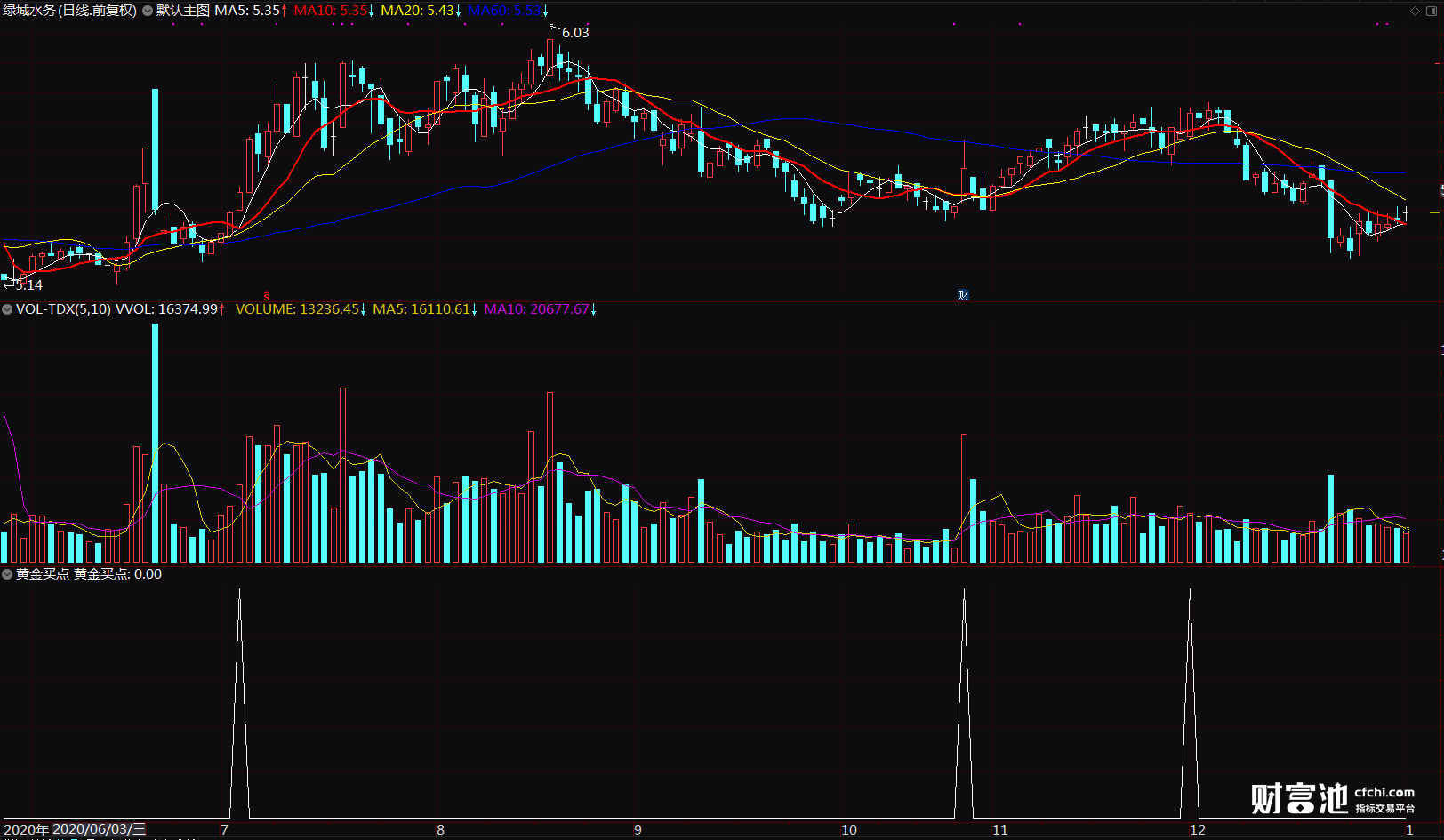
Task: Select the 6.03 high price flag
Action: (574, 32)
